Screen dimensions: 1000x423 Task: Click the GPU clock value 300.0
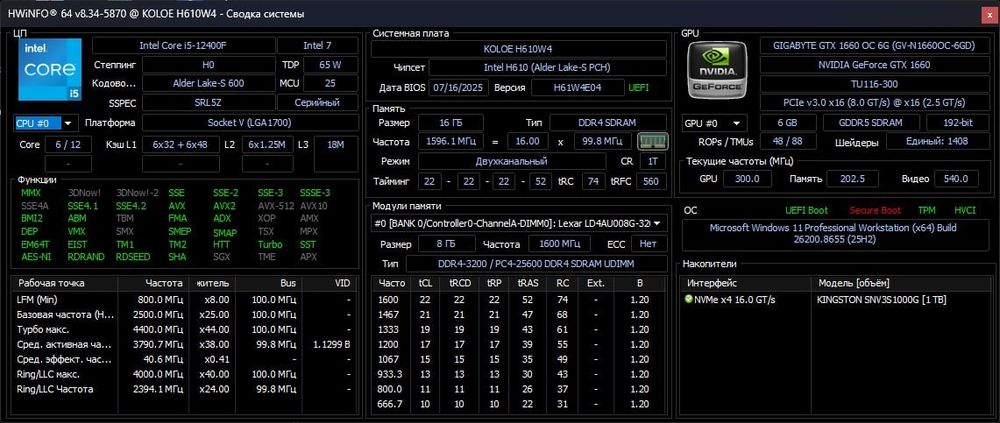(x=747, y=179)
